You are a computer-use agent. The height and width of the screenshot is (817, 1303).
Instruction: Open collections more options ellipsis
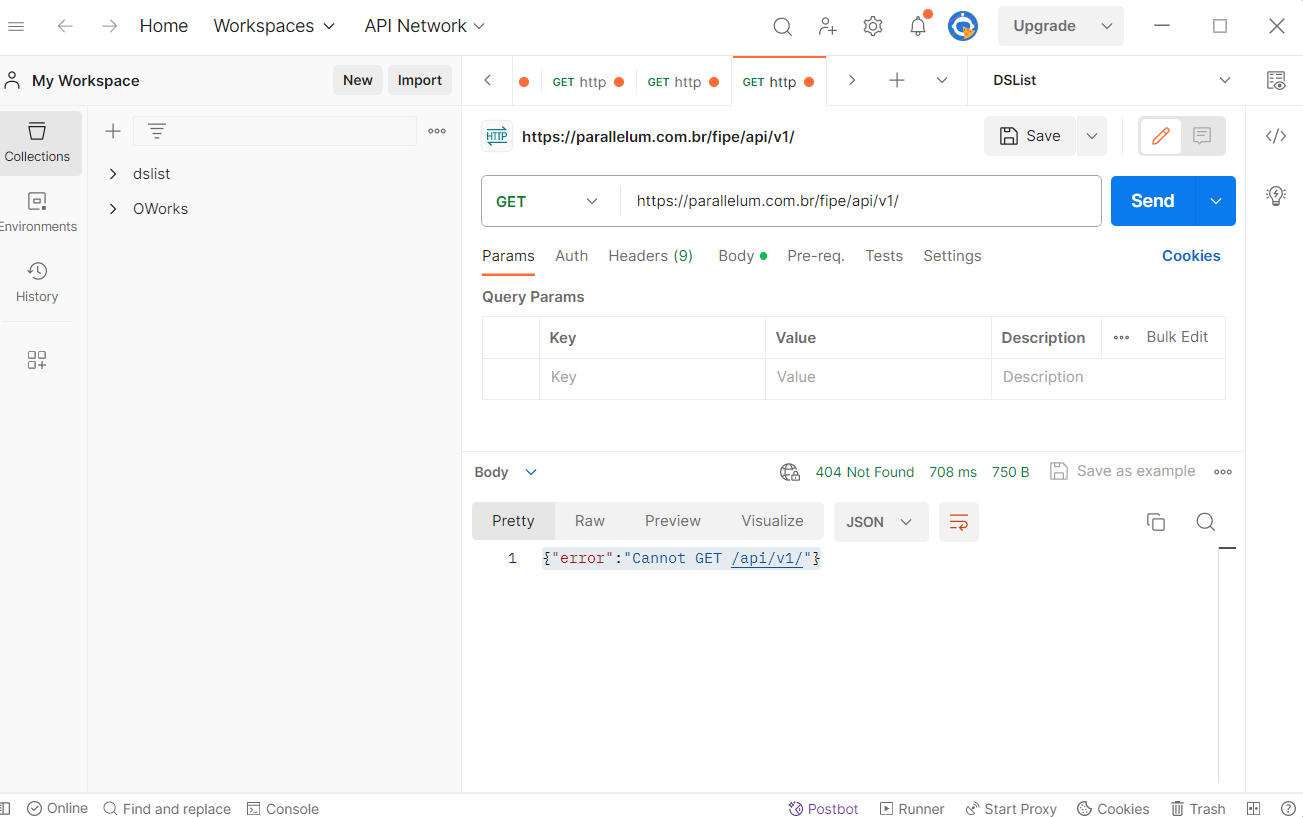[x=437, y=131]
